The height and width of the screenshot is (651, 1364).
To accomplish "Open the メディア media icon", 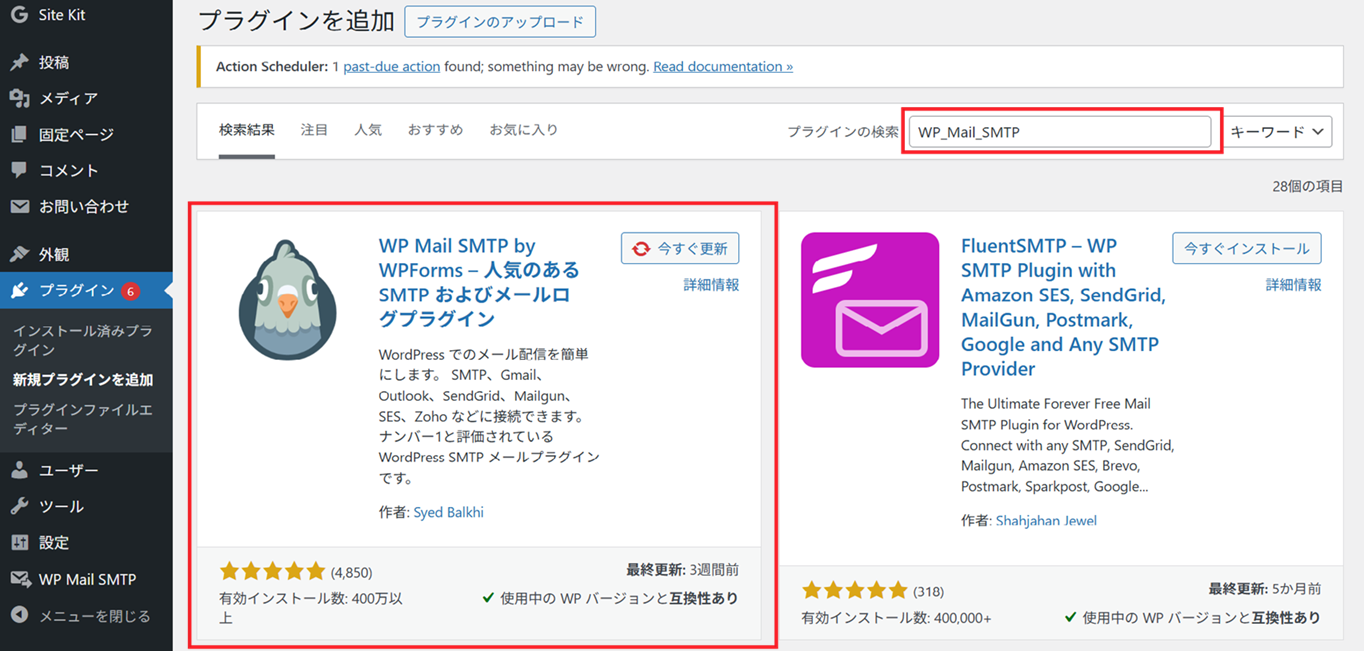I will click(x=19, y=98).
